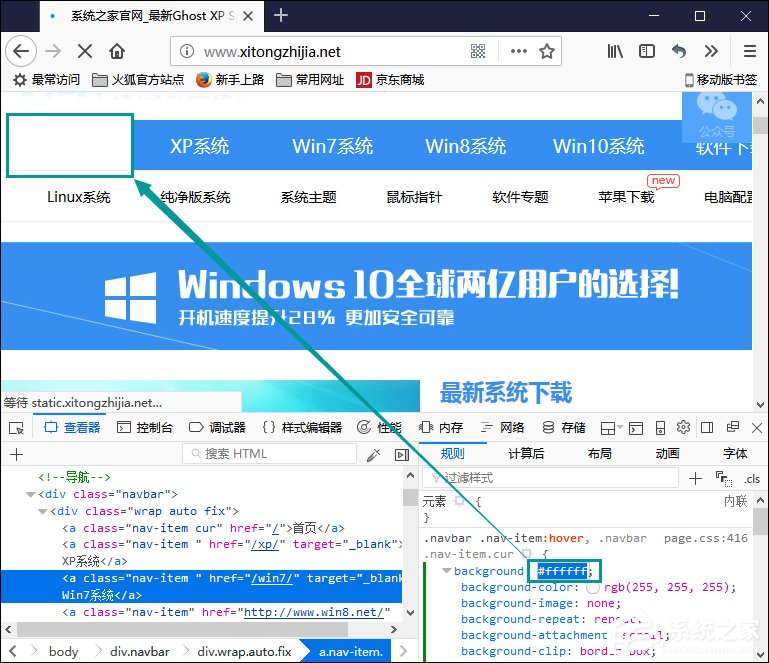Screen dimensions: 769x663
Task: Open the Firefox hamburger menu
Action: [749, 51]
